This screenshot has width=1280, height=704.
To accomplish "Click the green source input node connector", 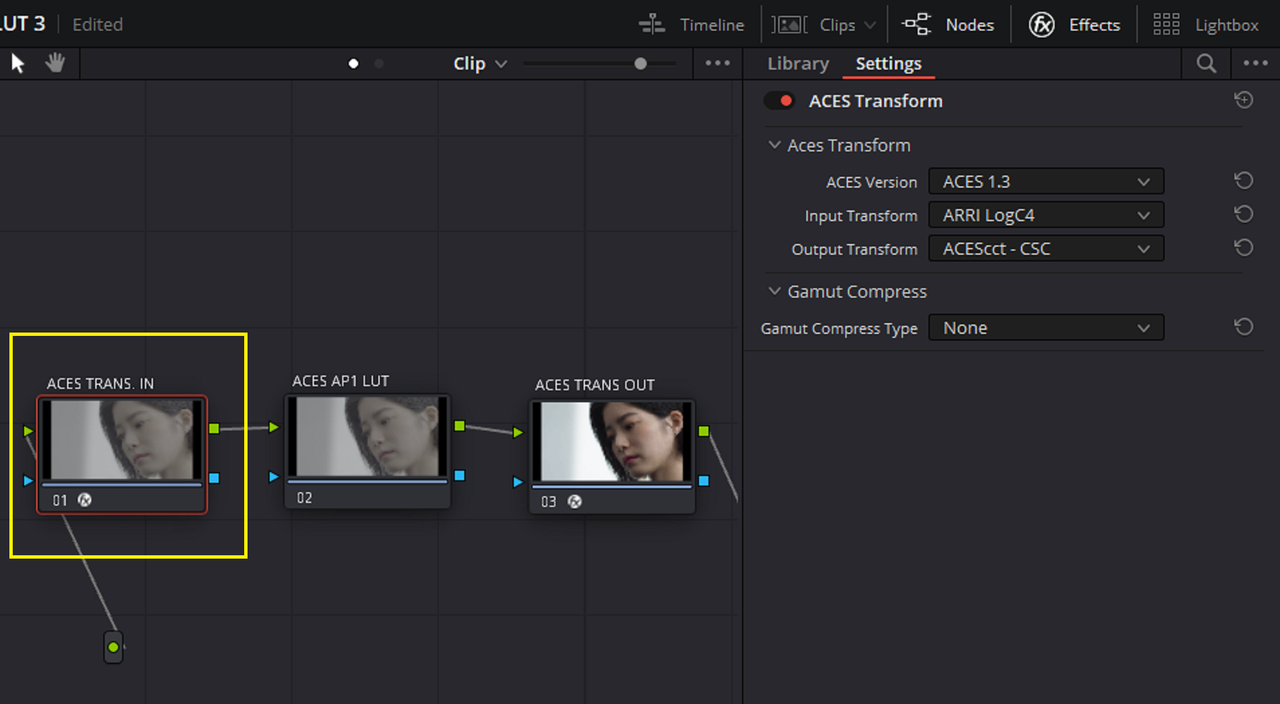I will [113, 647].
